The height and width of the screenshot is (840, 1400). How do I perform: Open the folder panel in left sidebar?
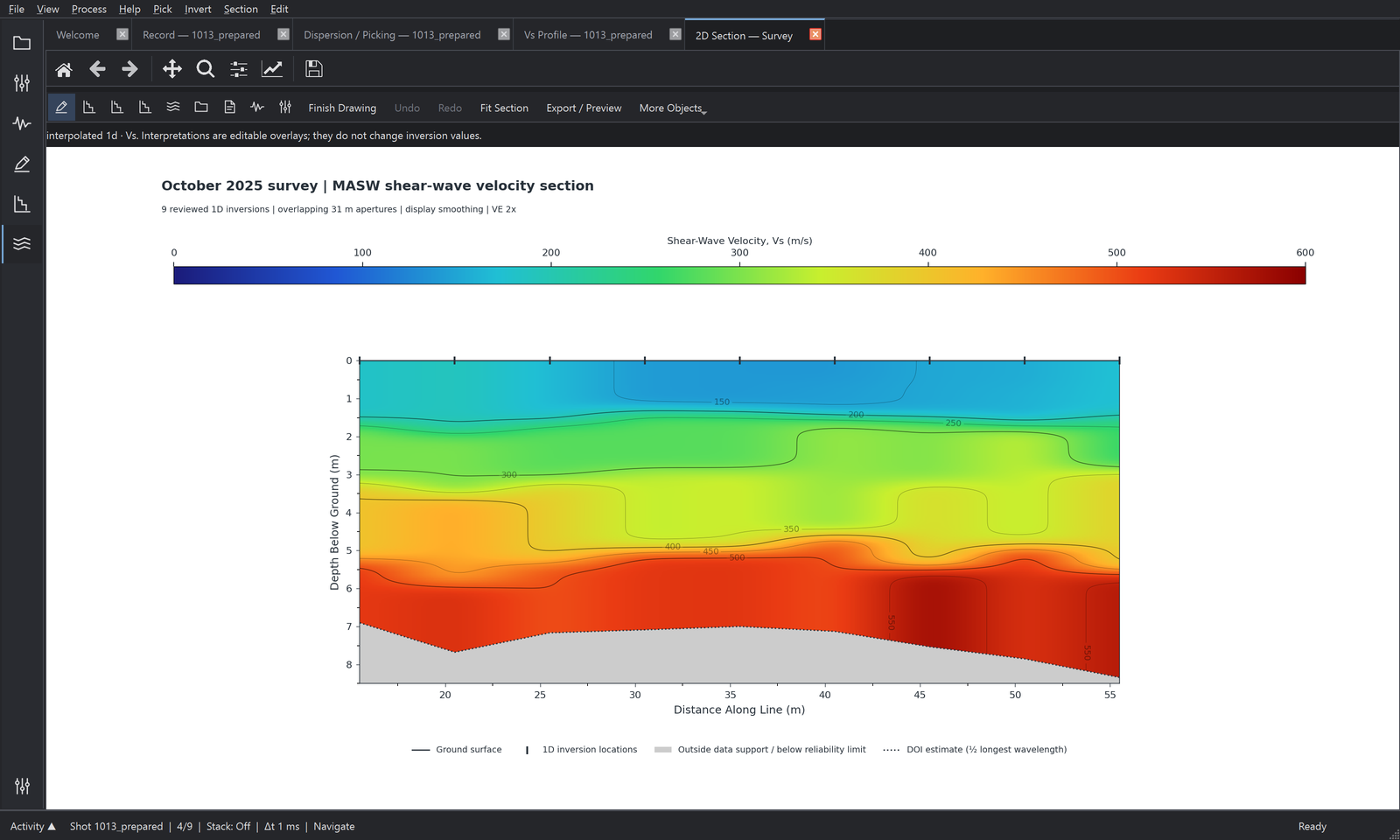point(22,43)
